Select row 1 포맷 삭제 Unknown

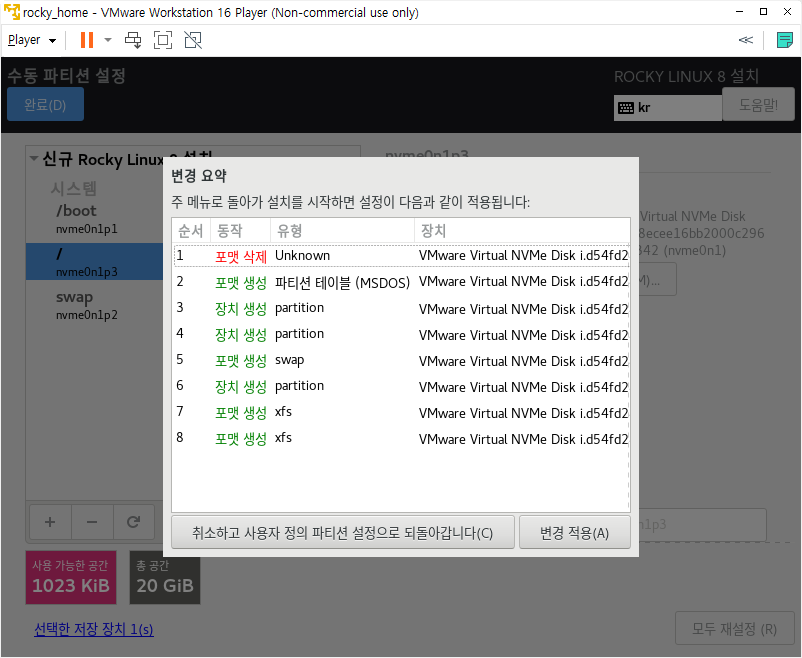coord(401,255)
